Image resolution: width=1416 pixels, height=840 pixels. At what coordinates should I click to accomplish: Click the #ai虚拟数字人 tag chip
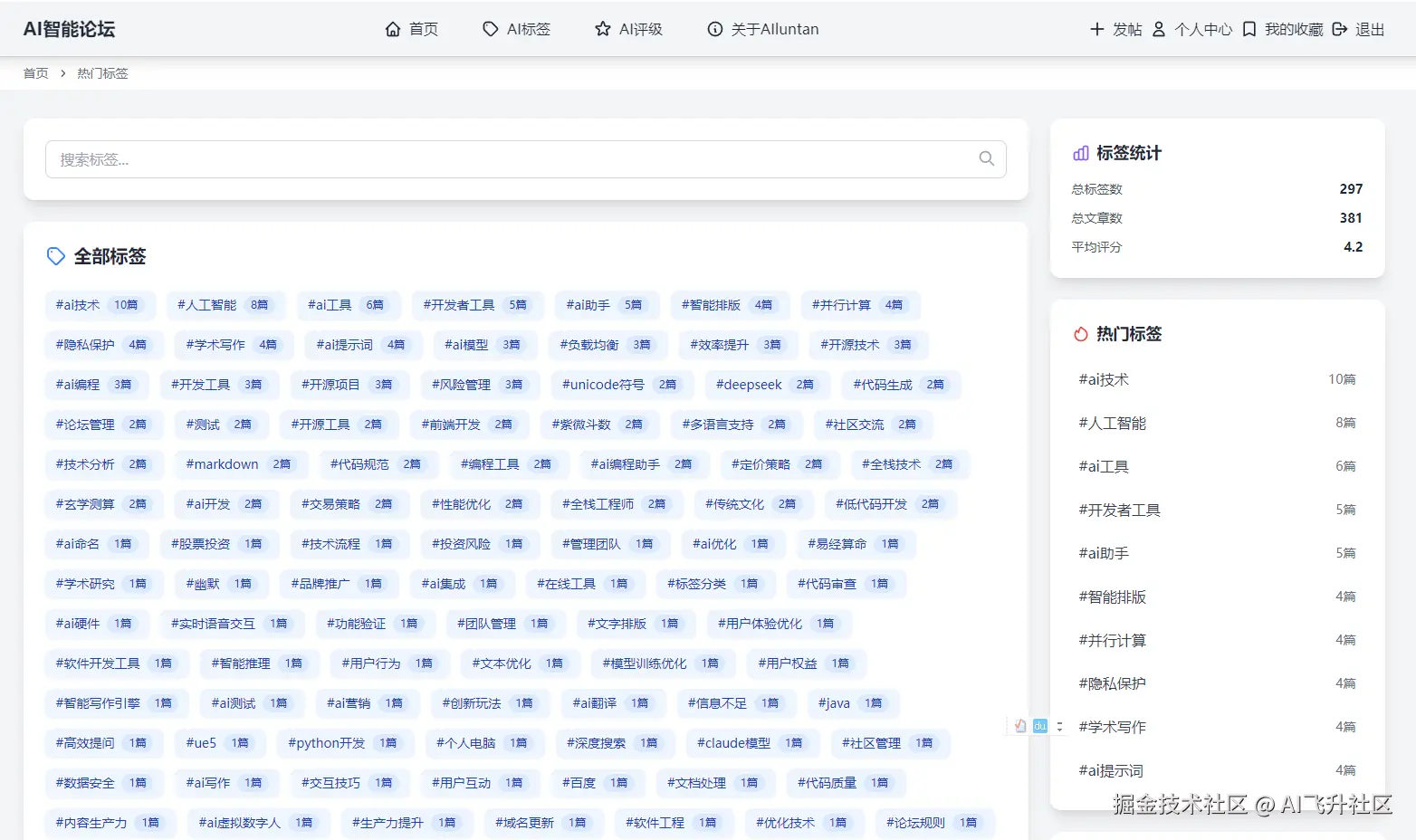(x=259, y=823)
